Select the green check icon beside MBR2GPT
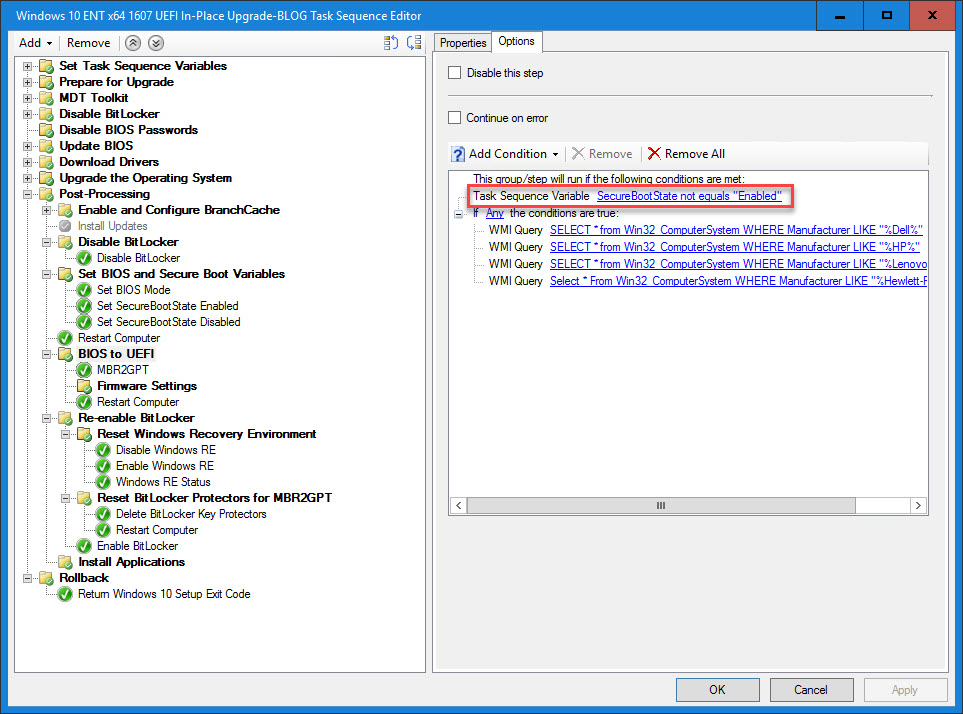This screenshot has height=714, width=963. click(x=84, y=370)
